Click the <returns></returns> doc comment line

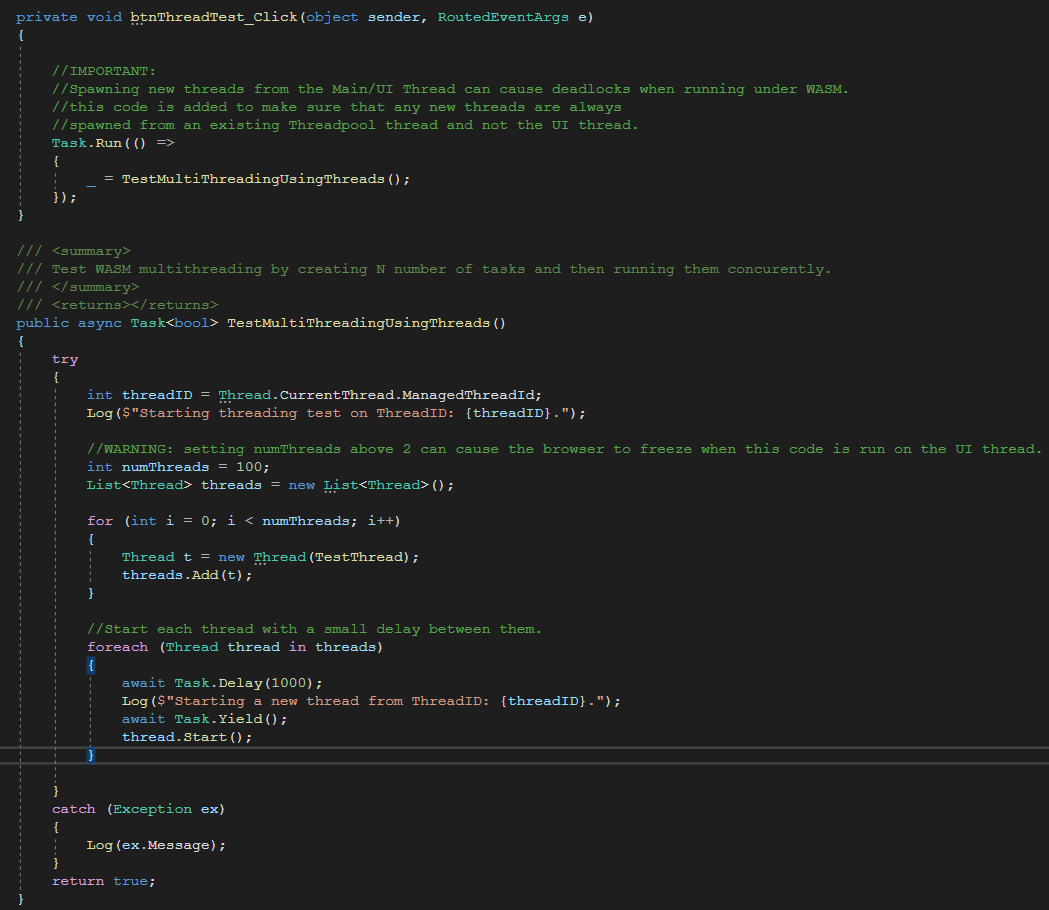coord(118,305)
